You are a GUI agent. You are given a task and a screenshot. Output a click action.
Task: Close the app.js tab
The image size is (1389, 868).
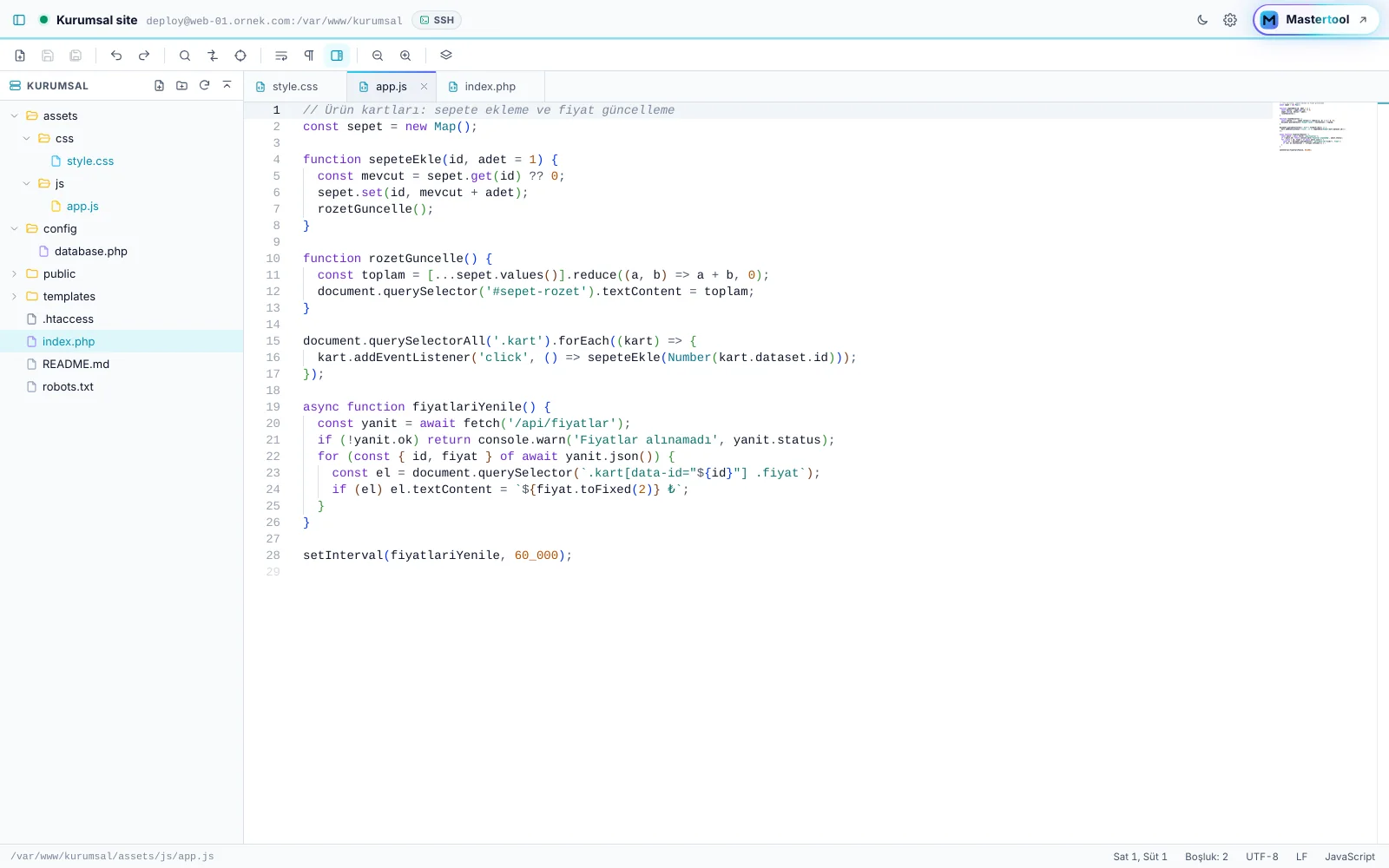(x=424, y=87)
